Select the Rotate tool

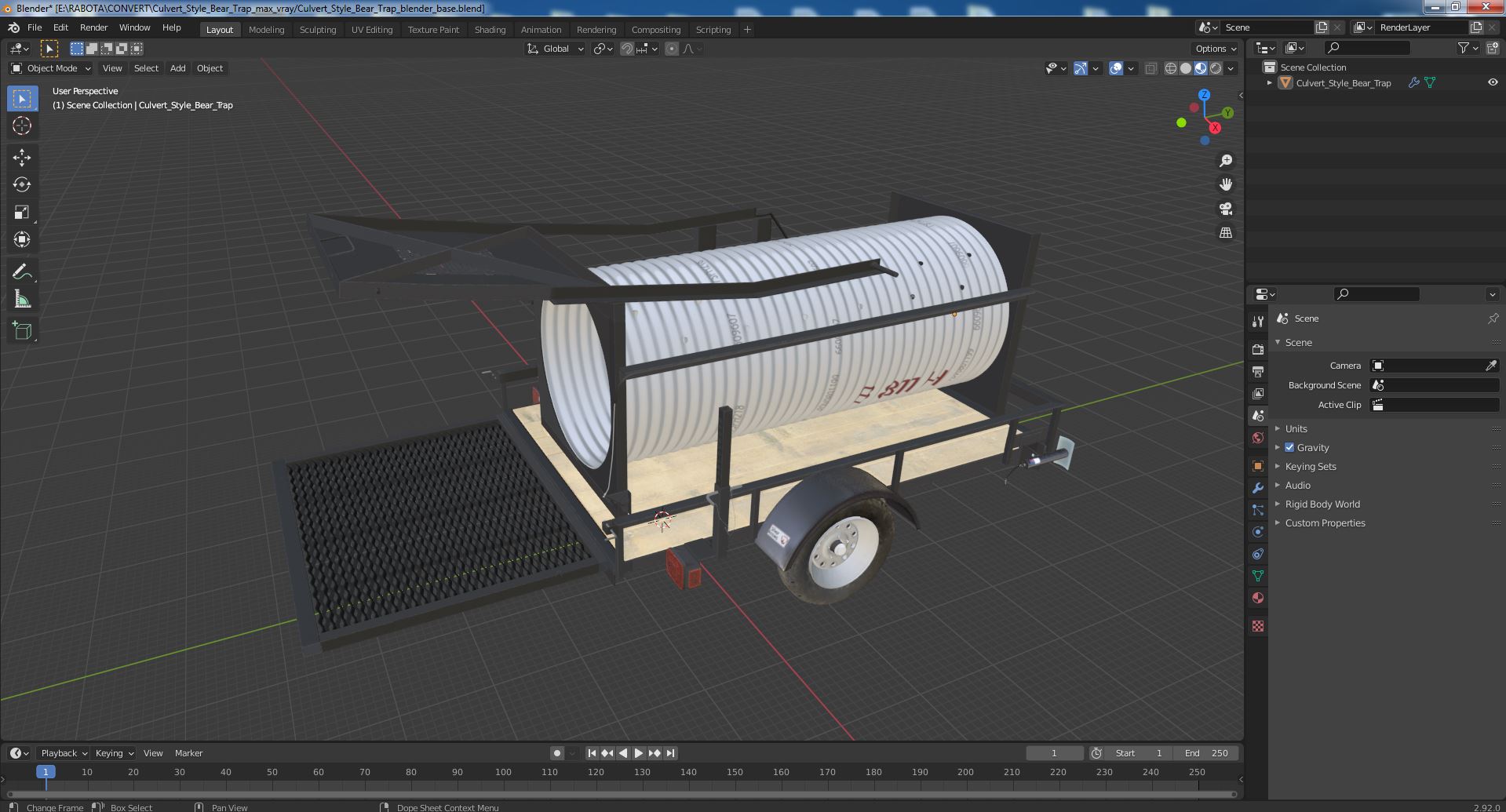coord(22,184)
